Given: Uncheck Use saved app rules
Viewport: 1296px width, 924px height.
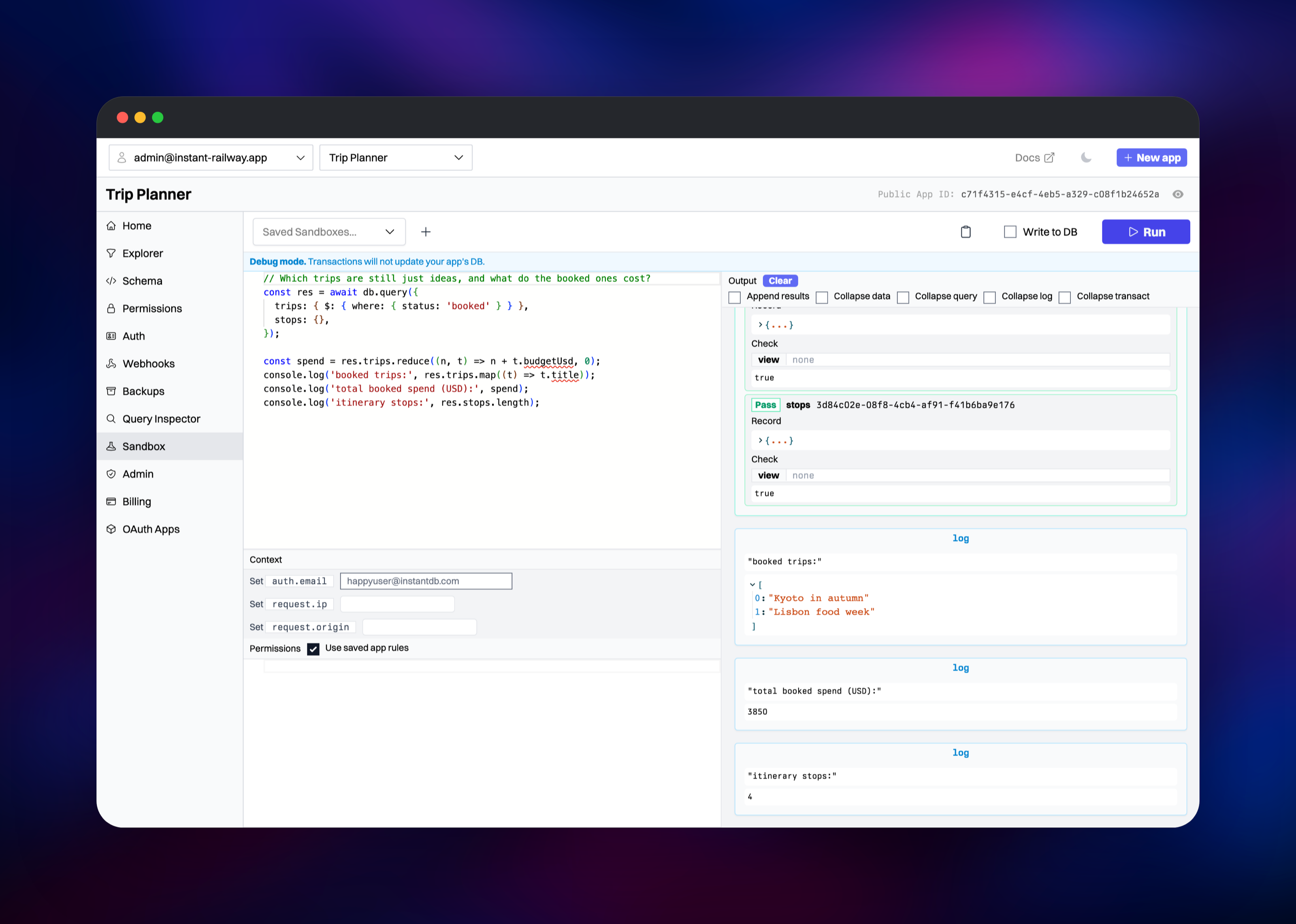Looking at the screenshot, I should coord(313,649).
